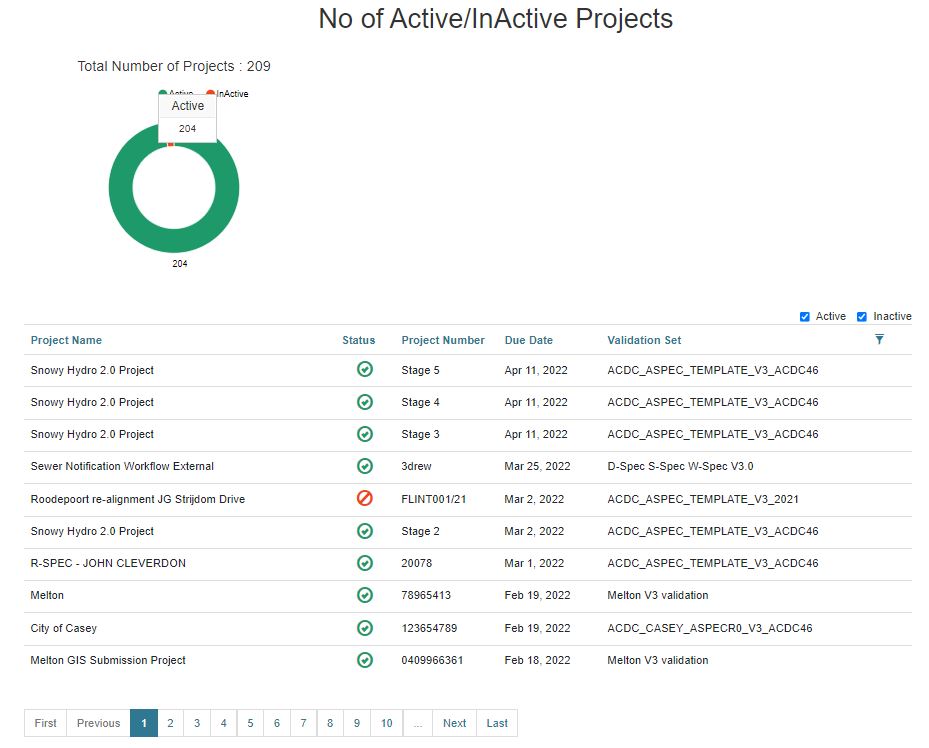This screenshot has width=929, height=748.
Task: Click status icon for Snowy Hydro Stage 5 row
Action: point(365,370)
